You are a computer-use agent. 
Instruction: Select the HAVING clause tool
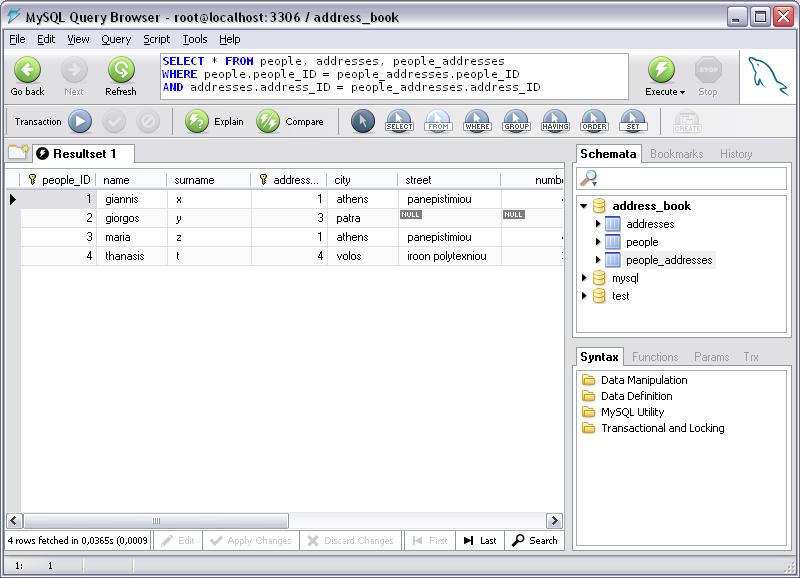coord(556,121)
